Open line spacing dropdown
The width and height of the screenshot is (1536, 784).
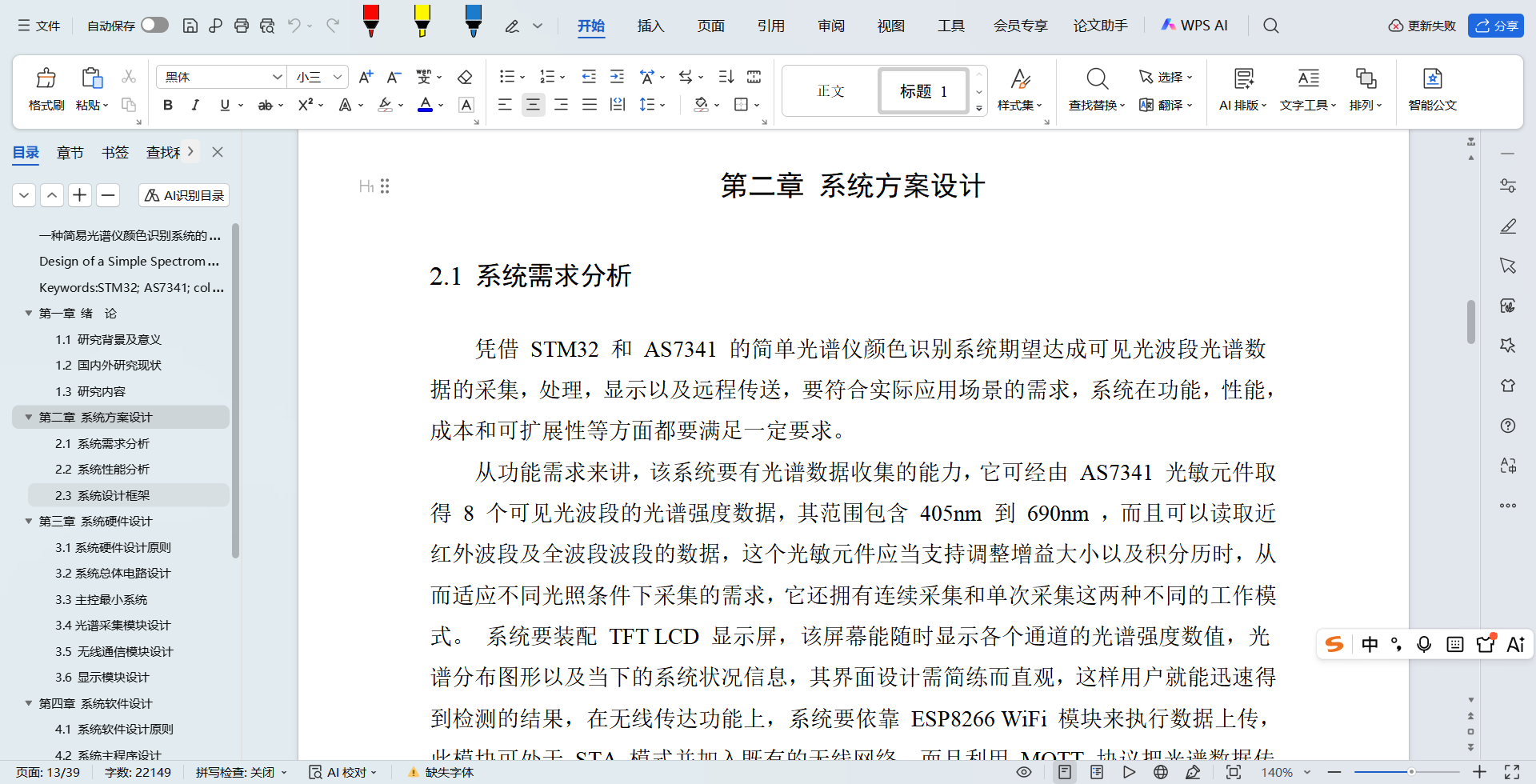coord(662,105)
